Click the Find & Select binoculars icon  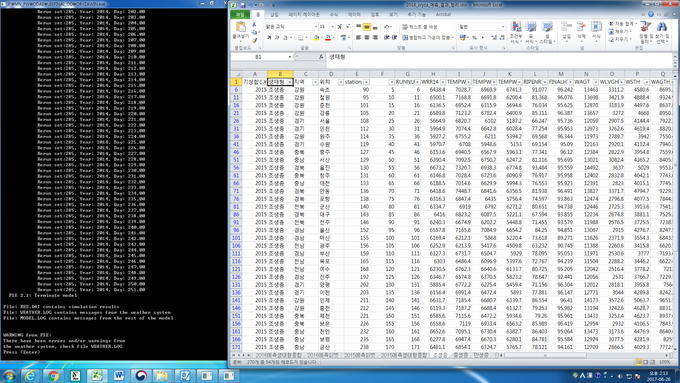662,33
